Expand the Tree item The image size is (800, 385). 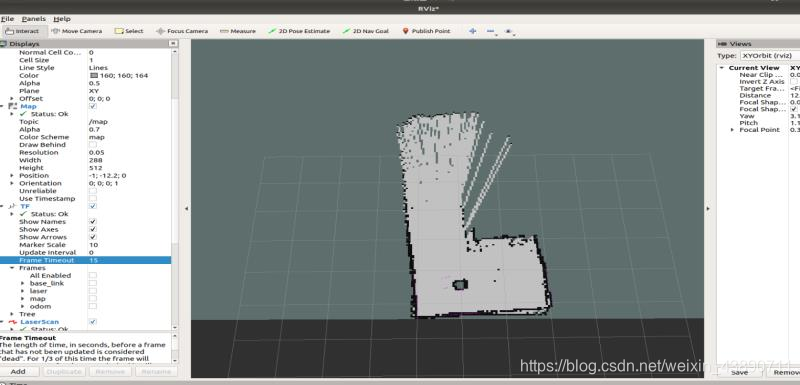(12, 314)
